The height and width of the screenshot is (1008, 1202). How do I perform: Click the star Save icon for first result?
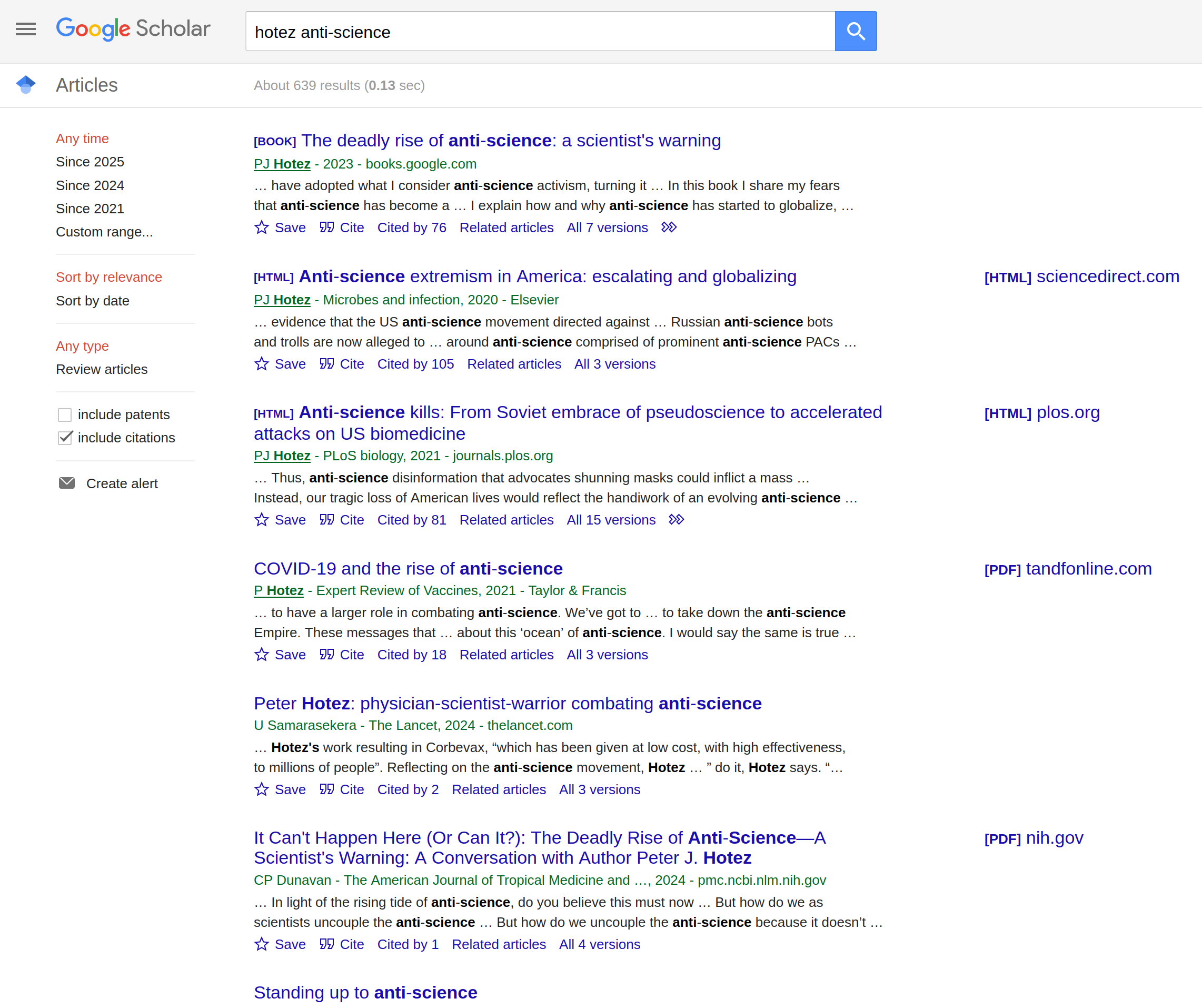[262, 228]
